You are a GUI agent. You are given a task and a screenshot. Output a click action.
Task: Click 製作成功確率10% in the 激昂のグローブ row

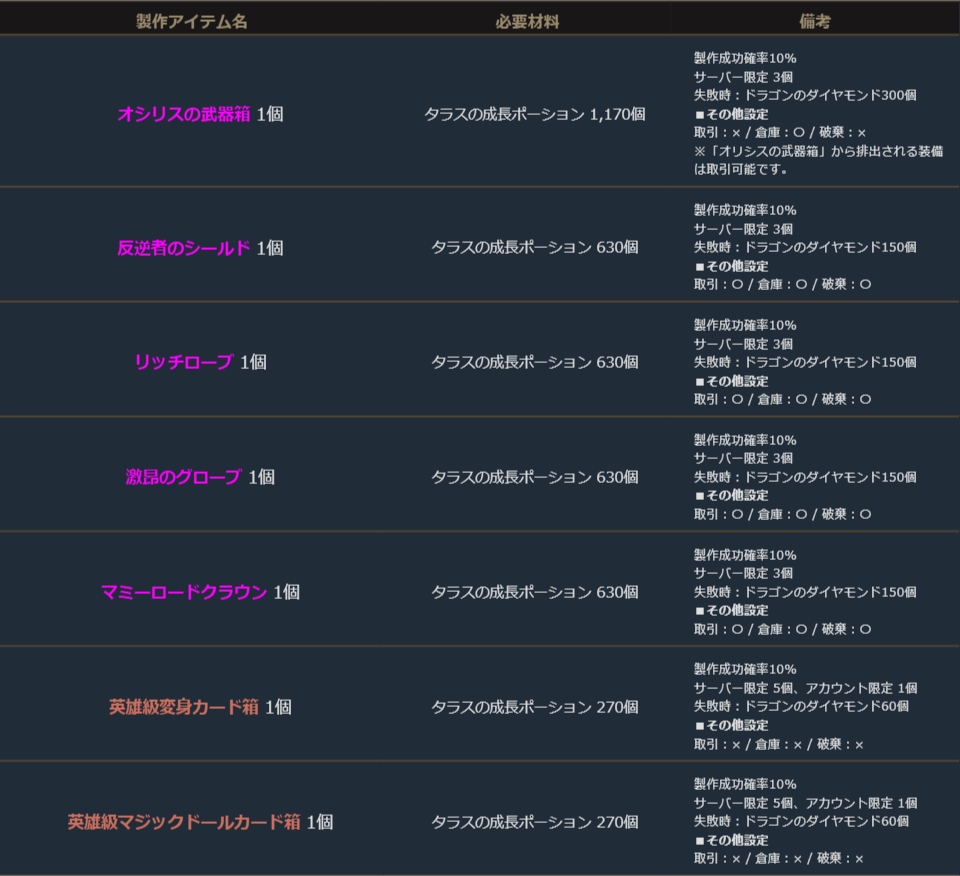tap(745, 440)
